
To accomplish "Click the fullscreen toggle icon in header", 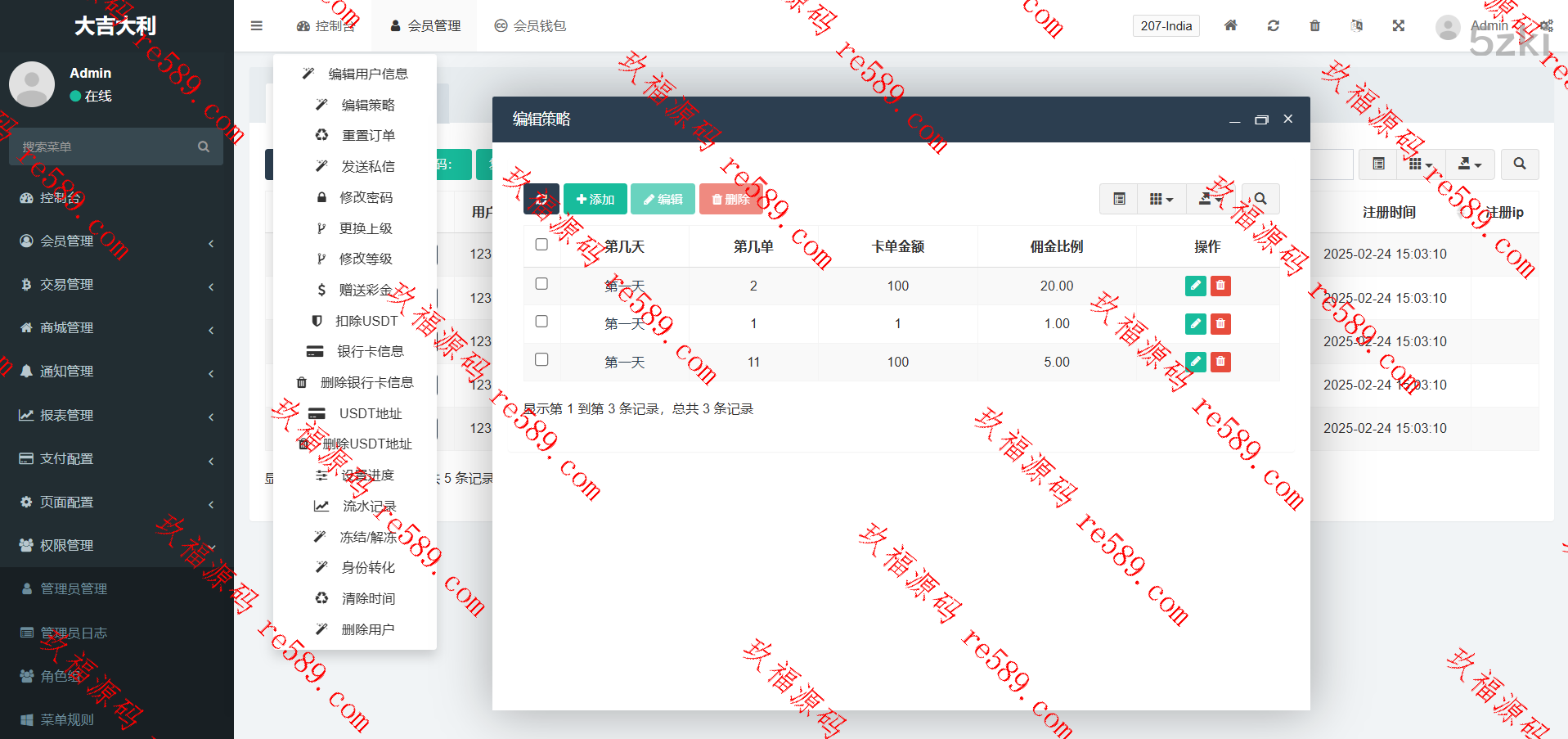I will pos(1399,25).
